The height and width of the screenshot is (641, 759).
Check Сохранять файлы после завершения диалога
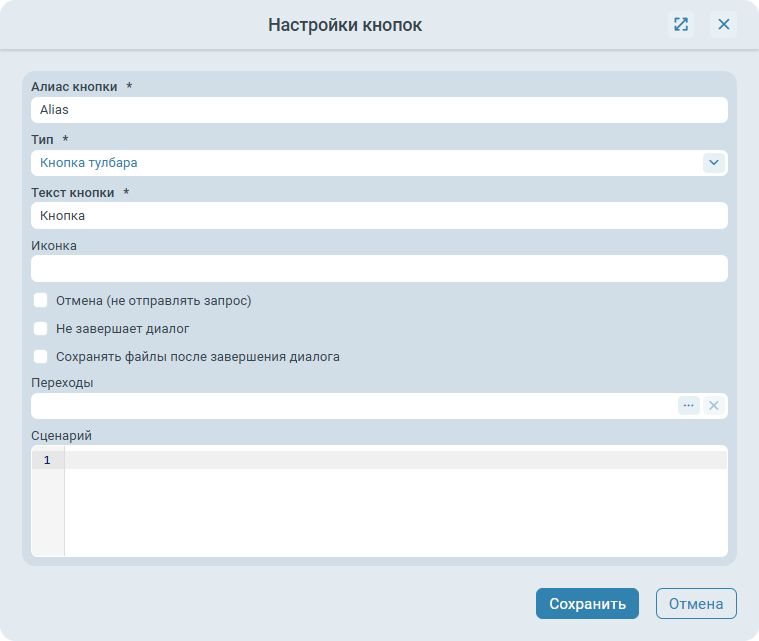pos(41,356)
